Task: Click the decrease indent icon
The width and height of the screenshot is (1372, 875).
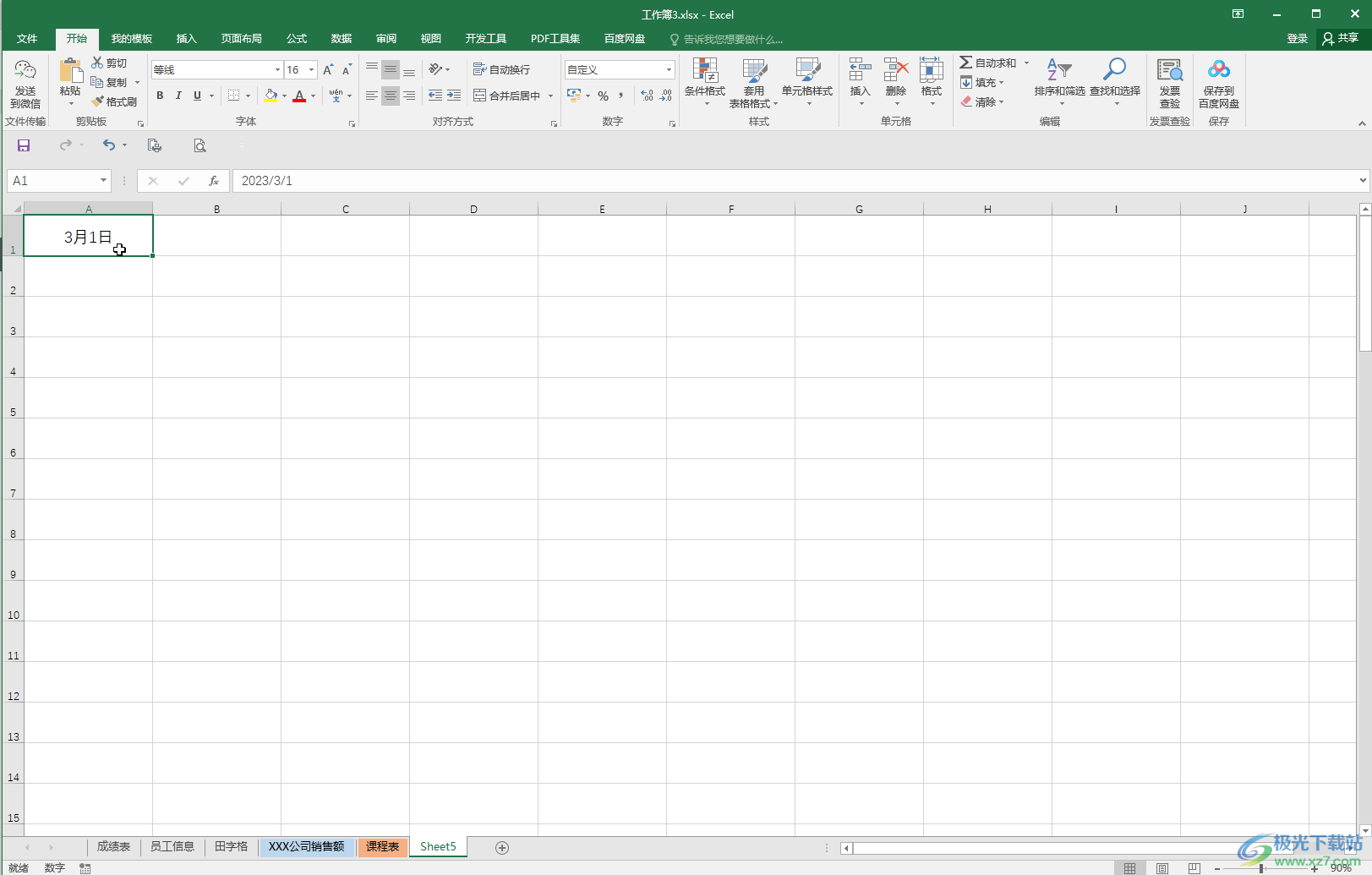Action: tap(435, 96)
